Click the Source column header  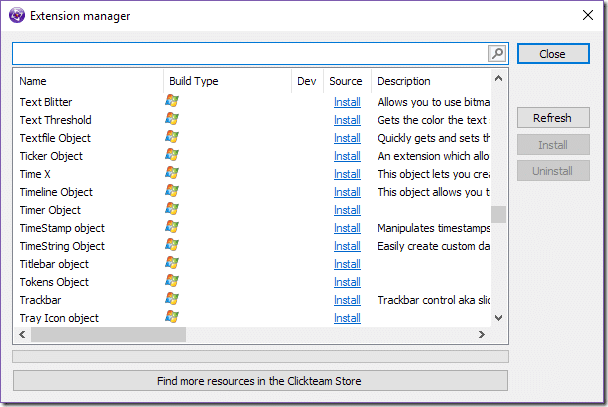click(x=347, y=81)
